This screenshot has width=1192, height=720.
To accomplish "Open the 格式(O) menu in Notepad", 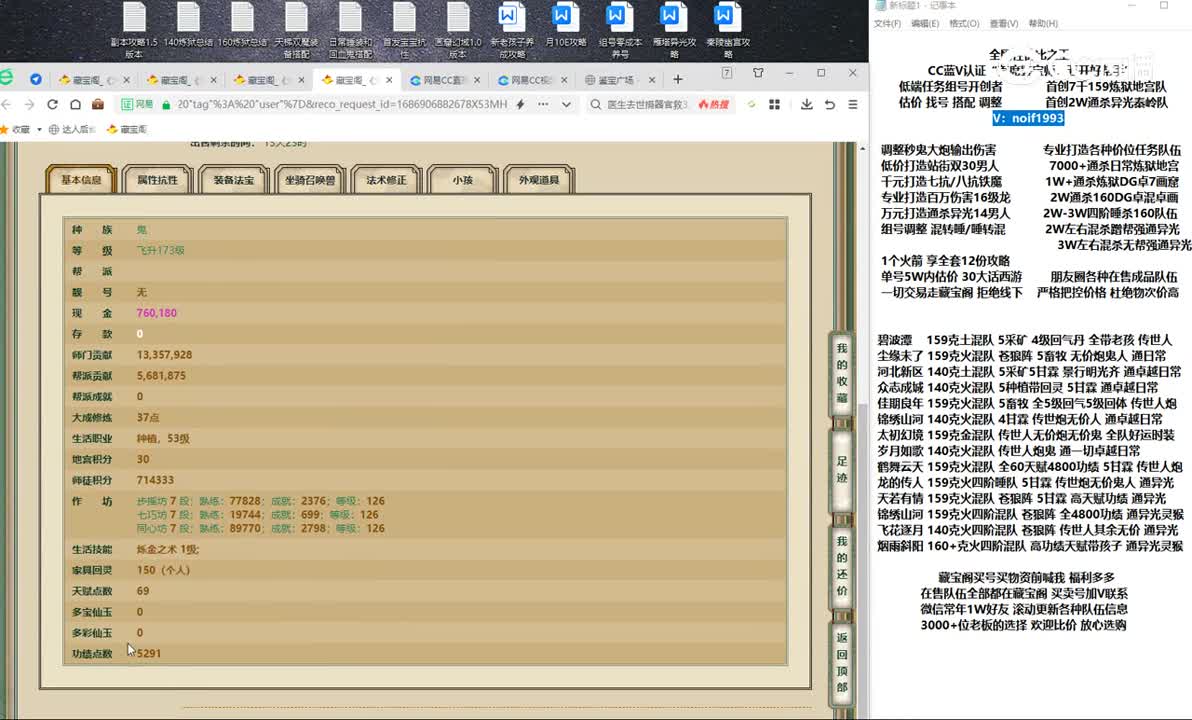I will click(964, 24).
